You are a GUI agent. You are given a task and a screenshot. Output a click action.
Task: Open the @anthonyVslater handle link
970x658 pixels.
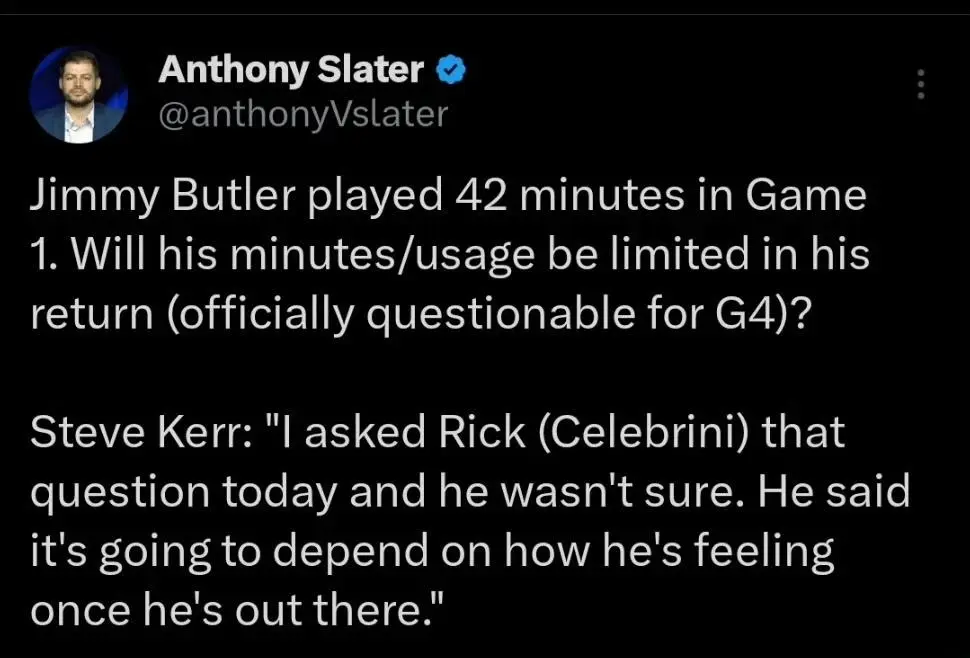coord(303,114)
